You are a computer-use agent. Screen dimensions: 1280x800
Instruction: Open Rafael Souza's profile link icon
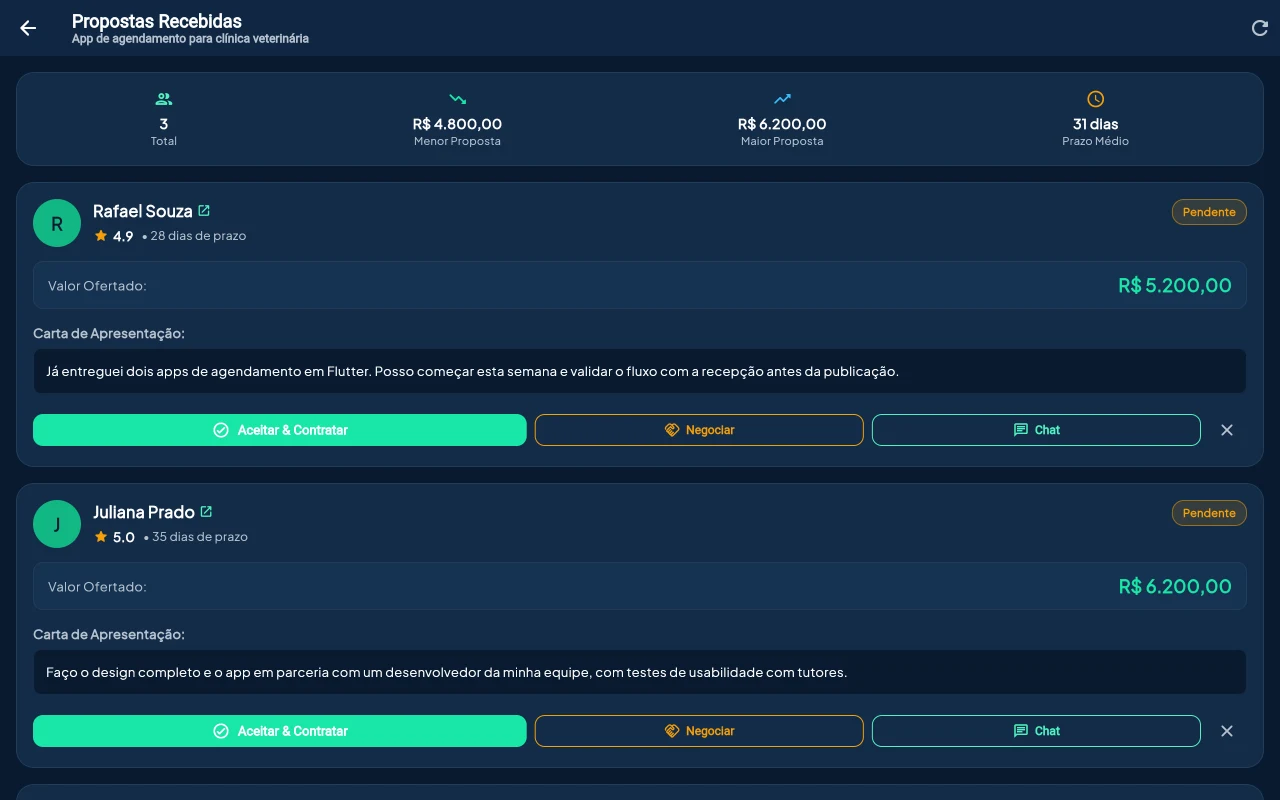tap(204, 211)
